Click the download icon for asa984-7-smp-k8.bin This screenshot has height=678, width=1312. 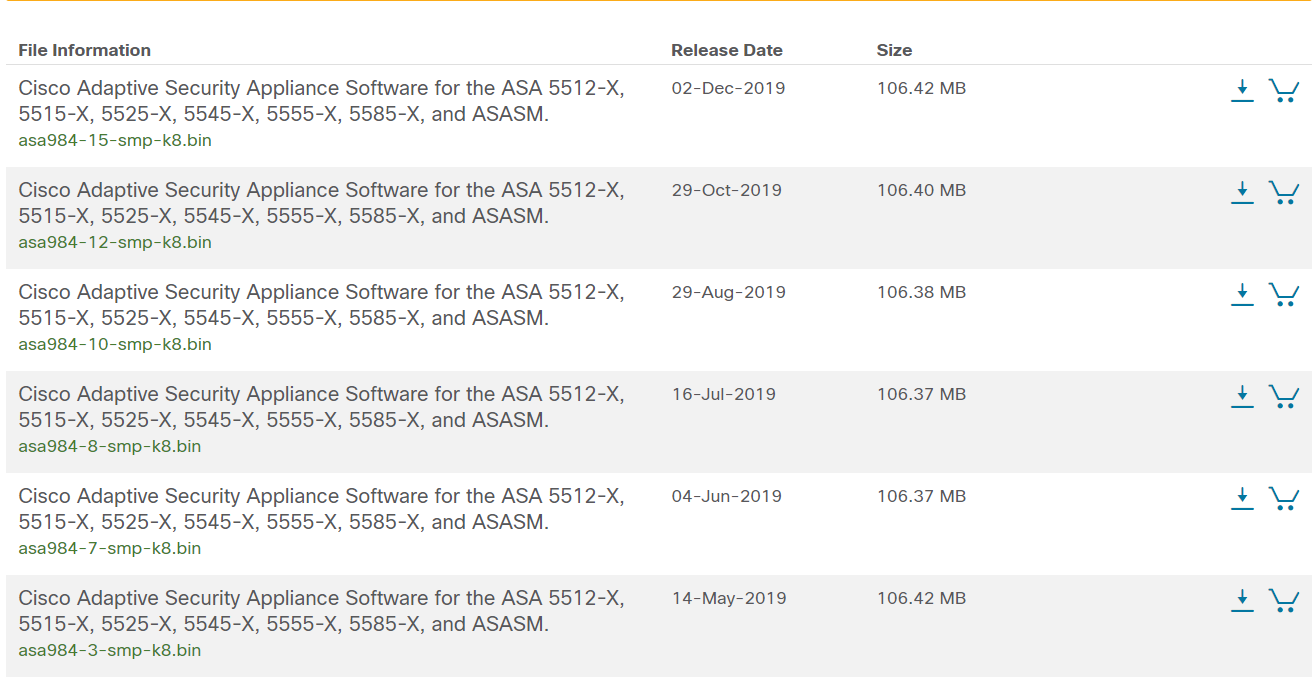click(x=1242, y=497)
